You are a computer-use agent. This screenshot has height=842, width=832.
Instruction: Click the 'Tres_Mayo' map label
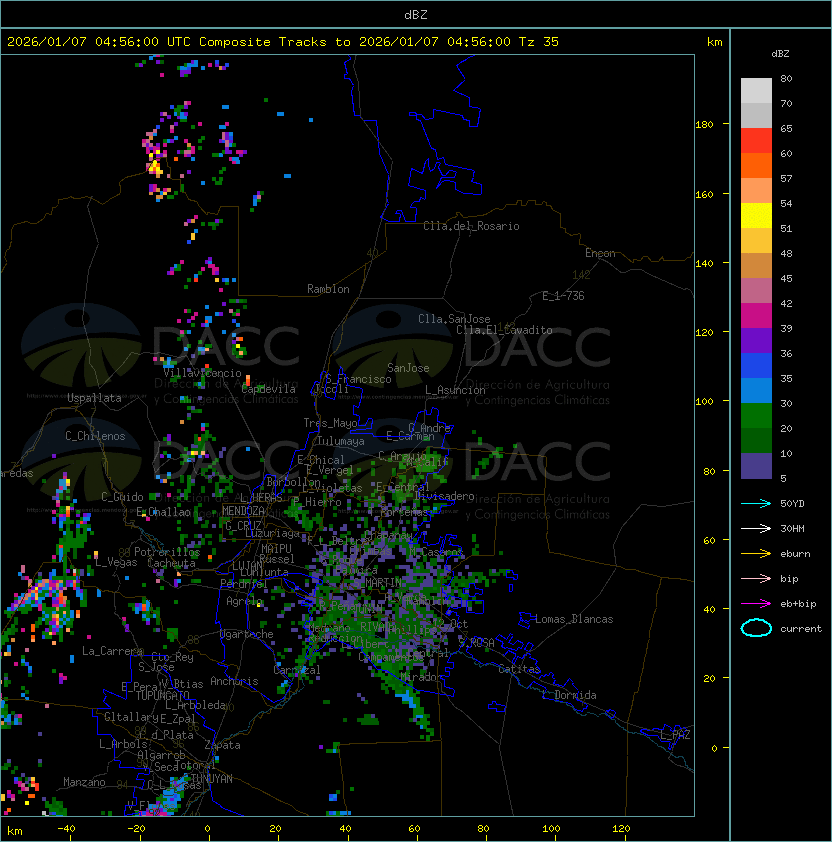(330, 423)
